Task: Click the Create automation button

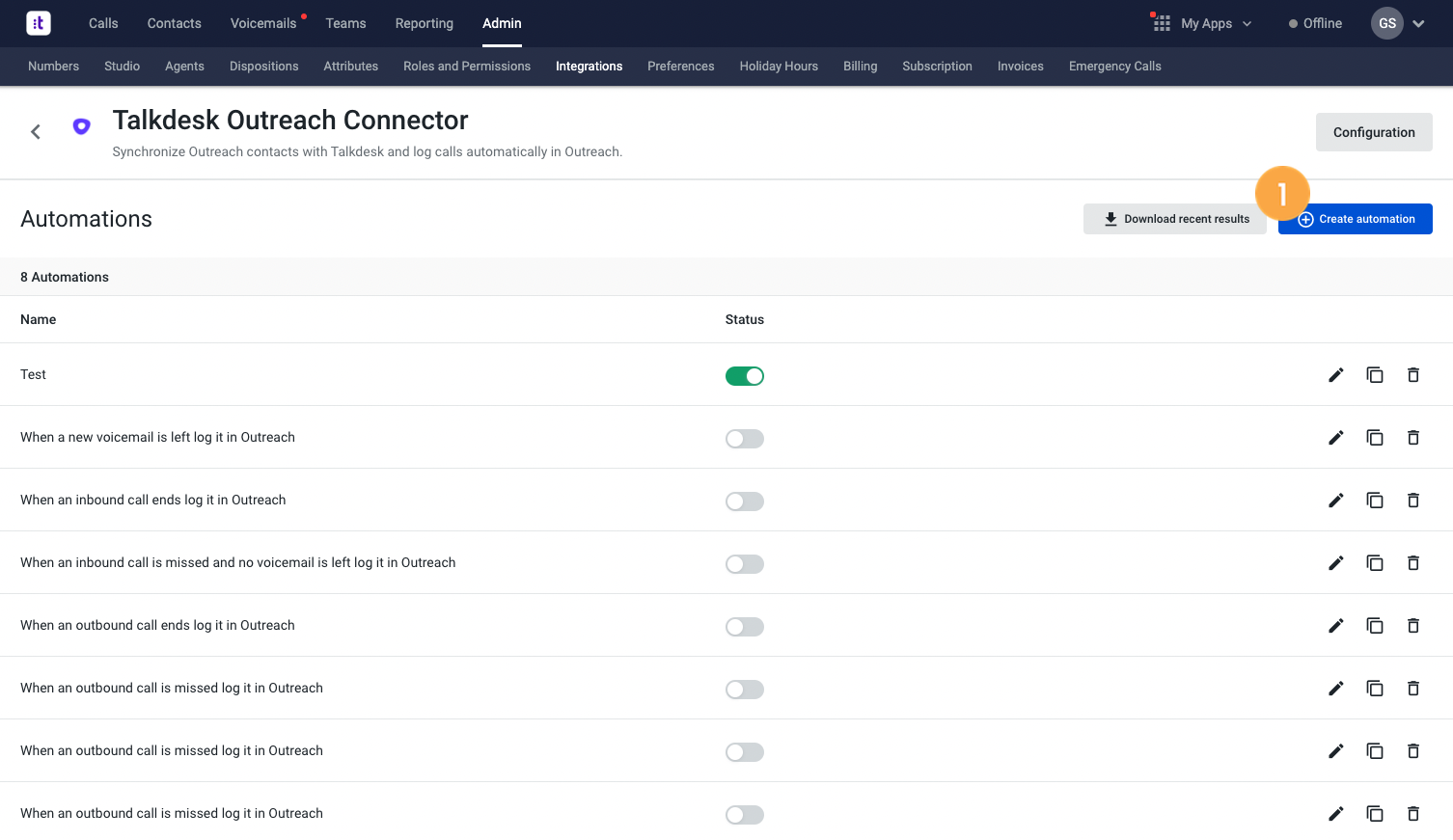Action: (x=1356, y=219)
